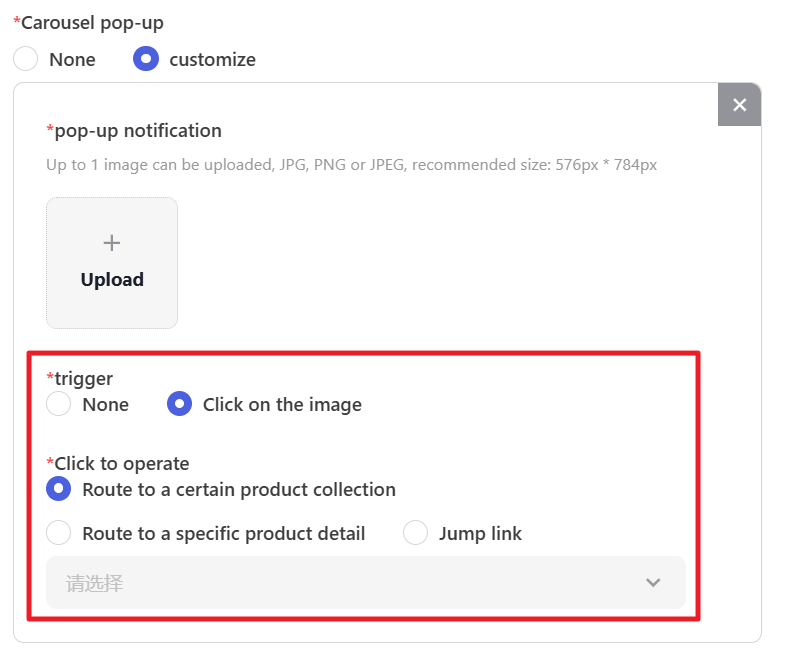Expand dropdown using the chevron arrow
Viewport: 790px width, 649px height.
pos(653,583)
